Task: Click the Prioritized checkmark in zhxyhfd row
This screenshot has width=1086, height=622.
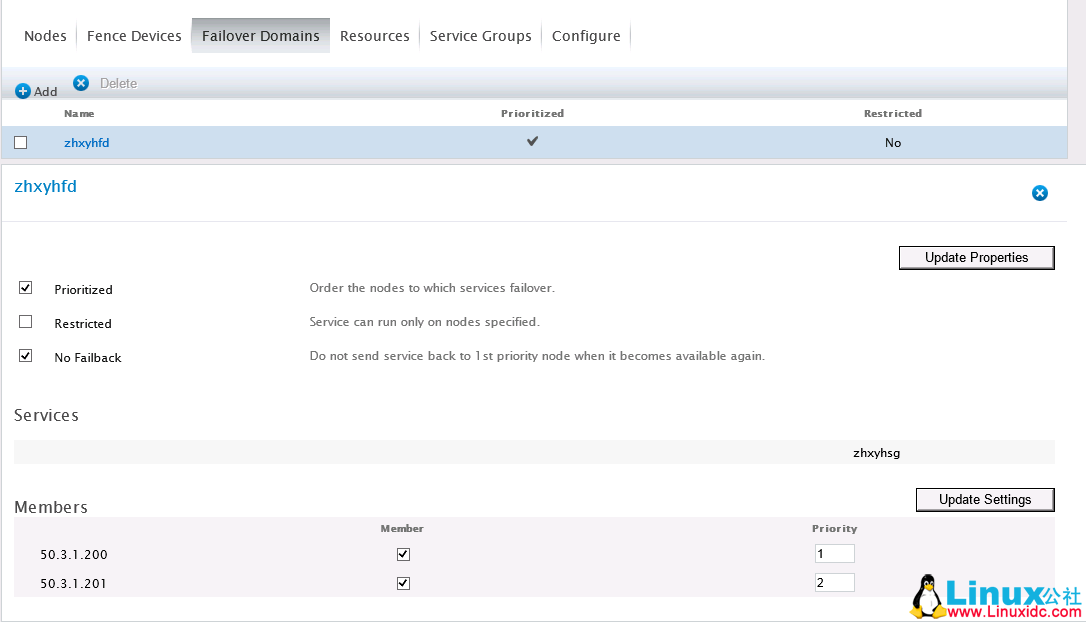Action: [x=532, y=142]
